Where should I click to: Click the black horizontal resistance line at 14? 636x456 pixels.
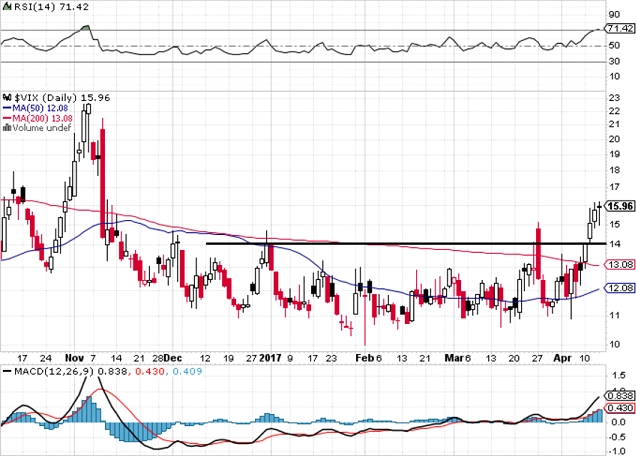tap(406, 243)
